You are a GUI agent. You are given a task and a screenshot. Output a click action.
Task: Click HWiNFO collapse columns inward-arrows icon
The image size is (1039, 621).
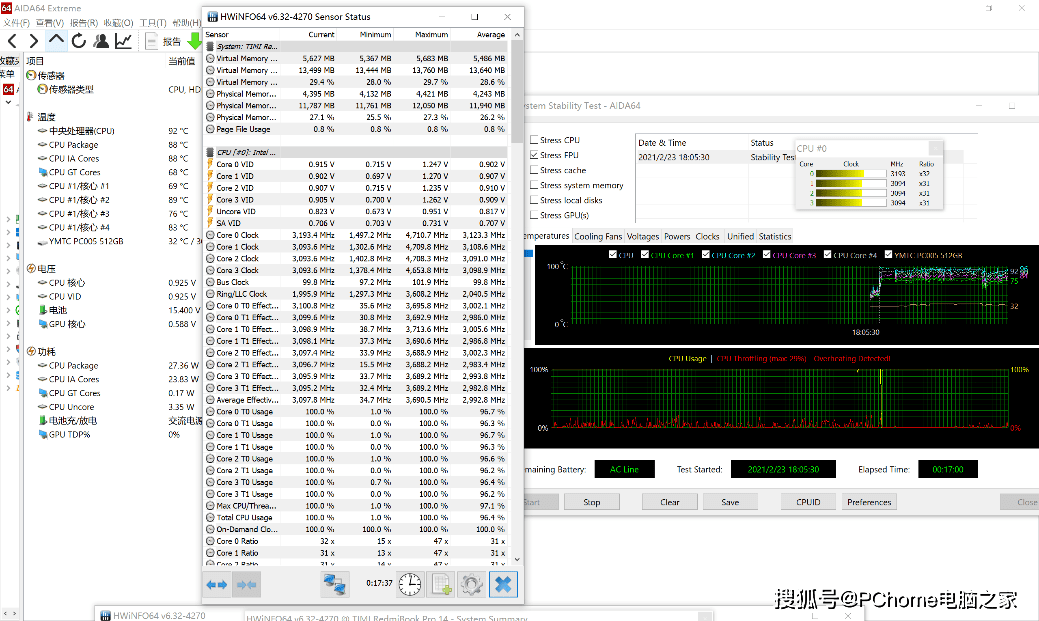pos(246,585)
